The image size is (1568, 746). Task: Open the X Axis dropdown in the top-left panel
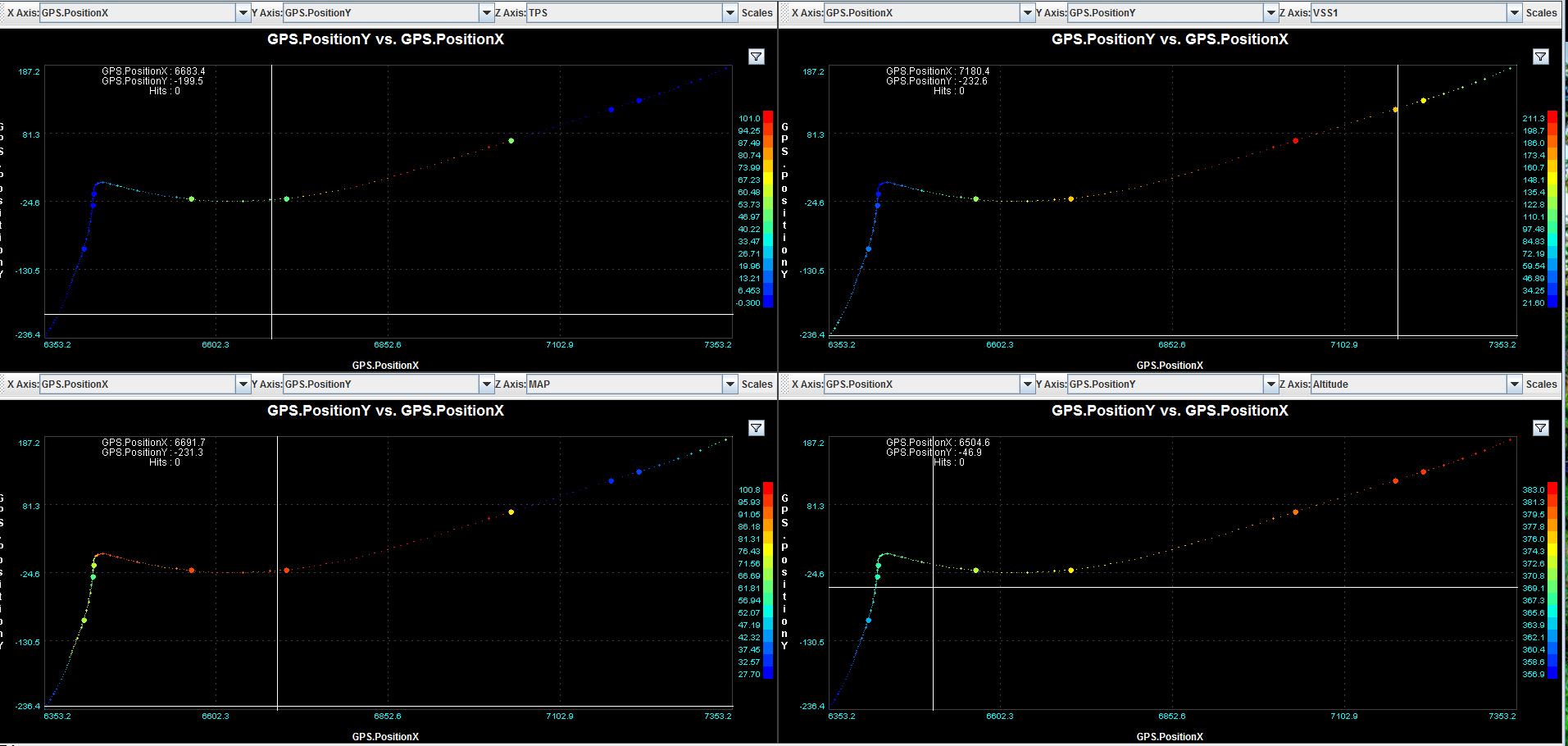tap(243, 13)
